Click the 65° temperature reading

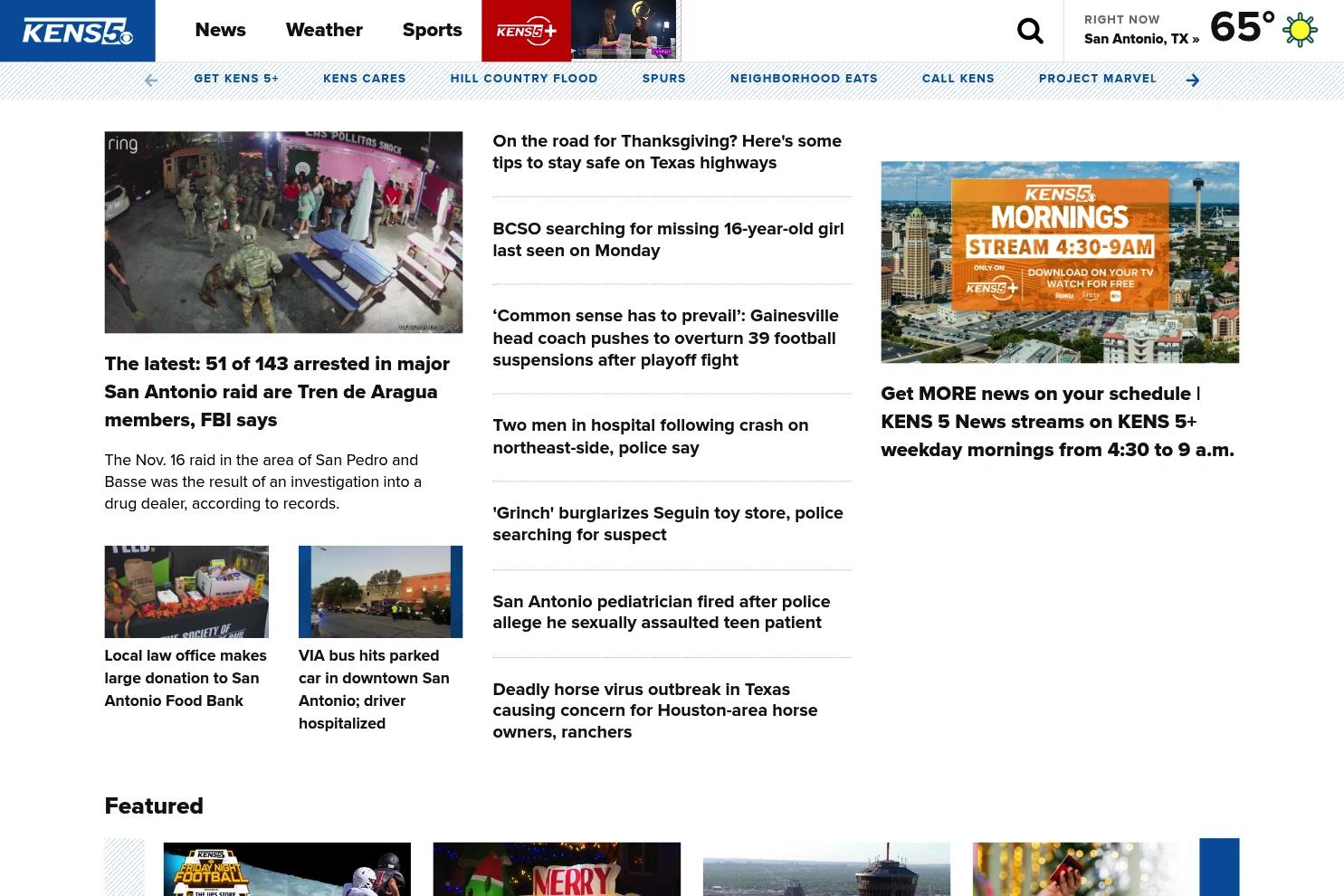(x=1242, y=27)
